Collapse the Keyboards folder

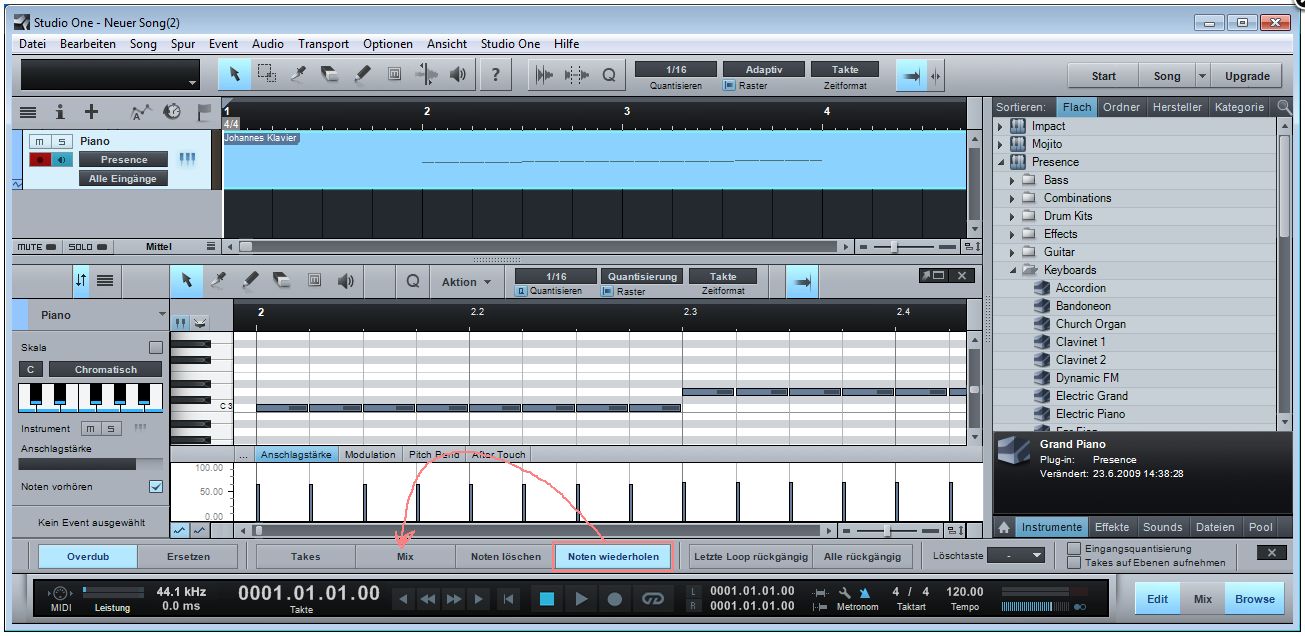click(1012, 270)
